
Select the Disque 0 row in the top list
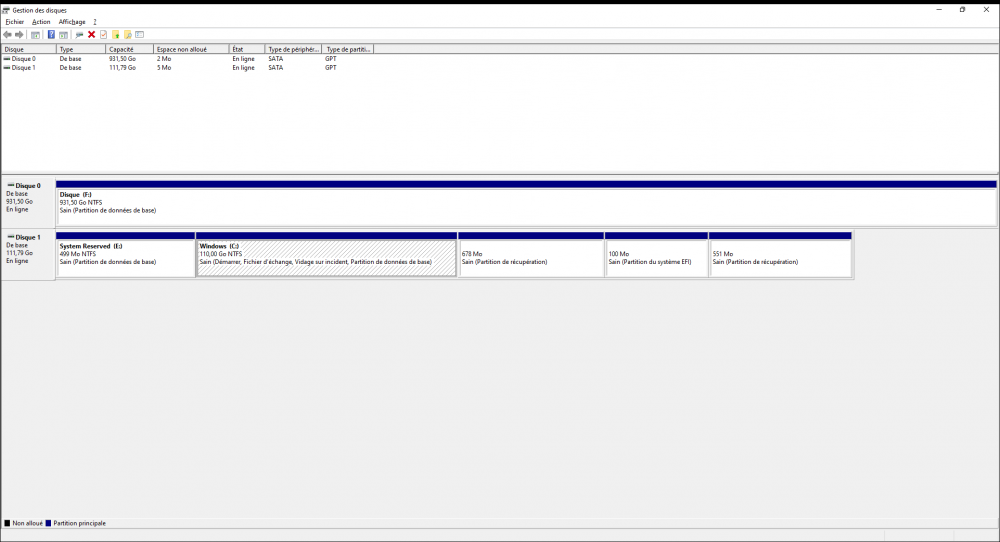click(23, 59)
